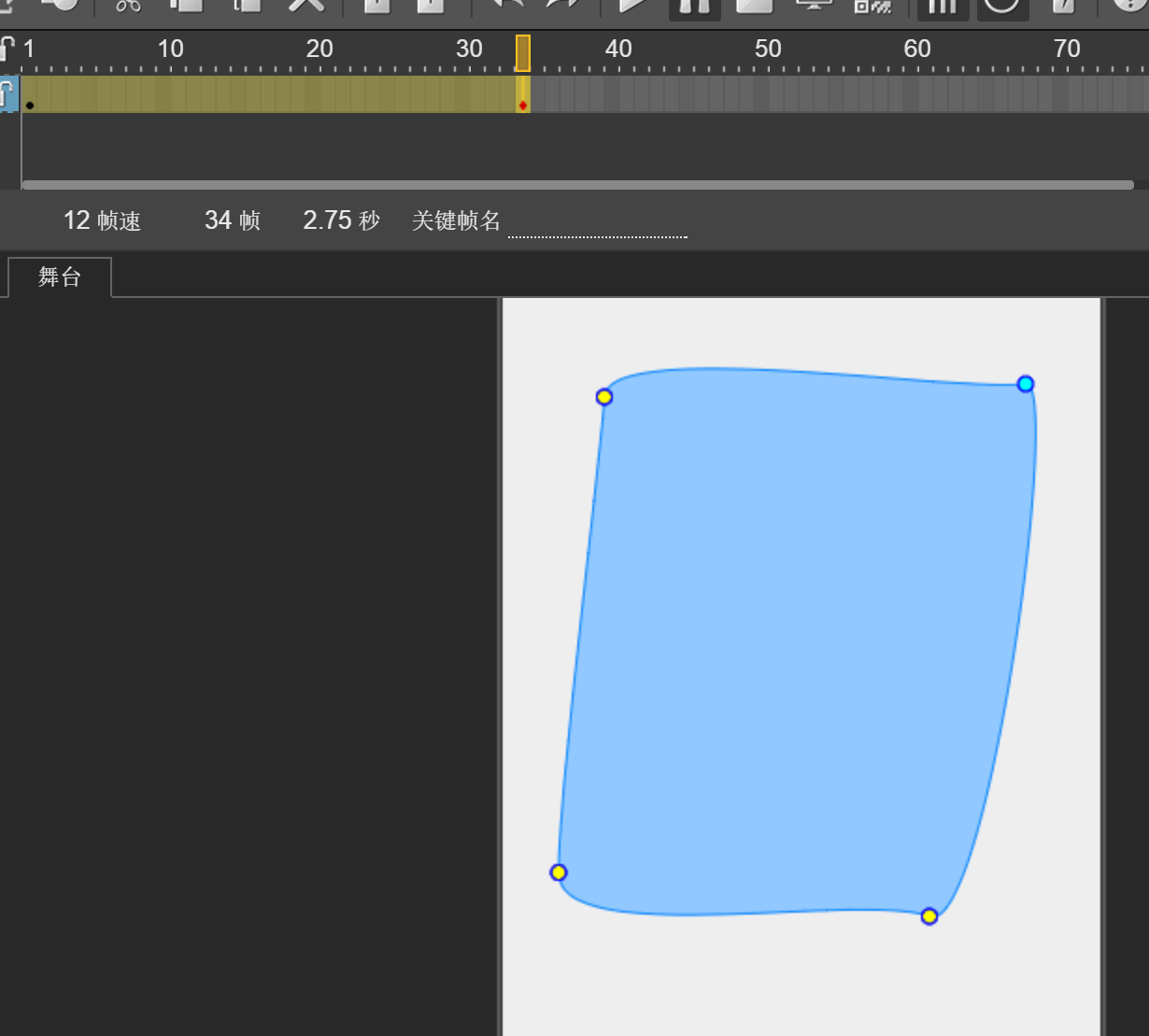Switch to the 舞台 tab
Screen dimensions: 1149x1036
(60, 277)
